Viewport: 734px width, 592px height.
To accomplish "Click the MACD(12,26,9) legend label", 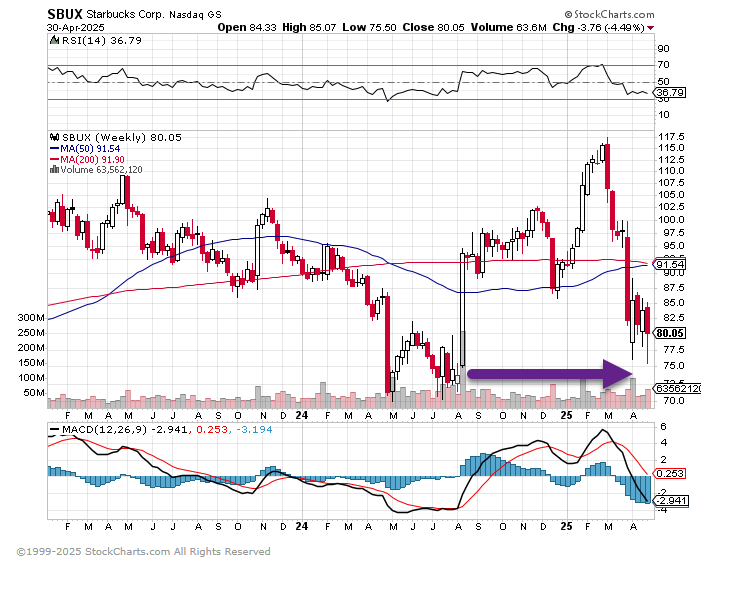I will coord(105,430).
